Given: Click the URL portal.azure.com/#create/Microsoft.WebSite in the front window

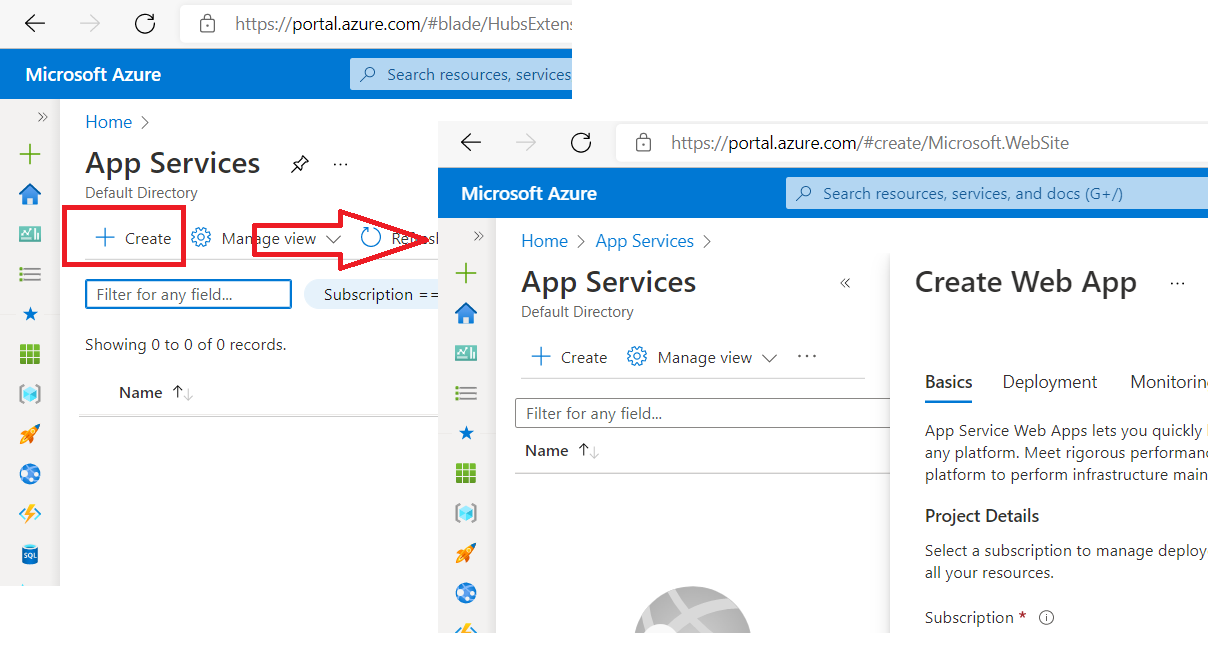Looking at the screenshot, I should coord(870,143).
